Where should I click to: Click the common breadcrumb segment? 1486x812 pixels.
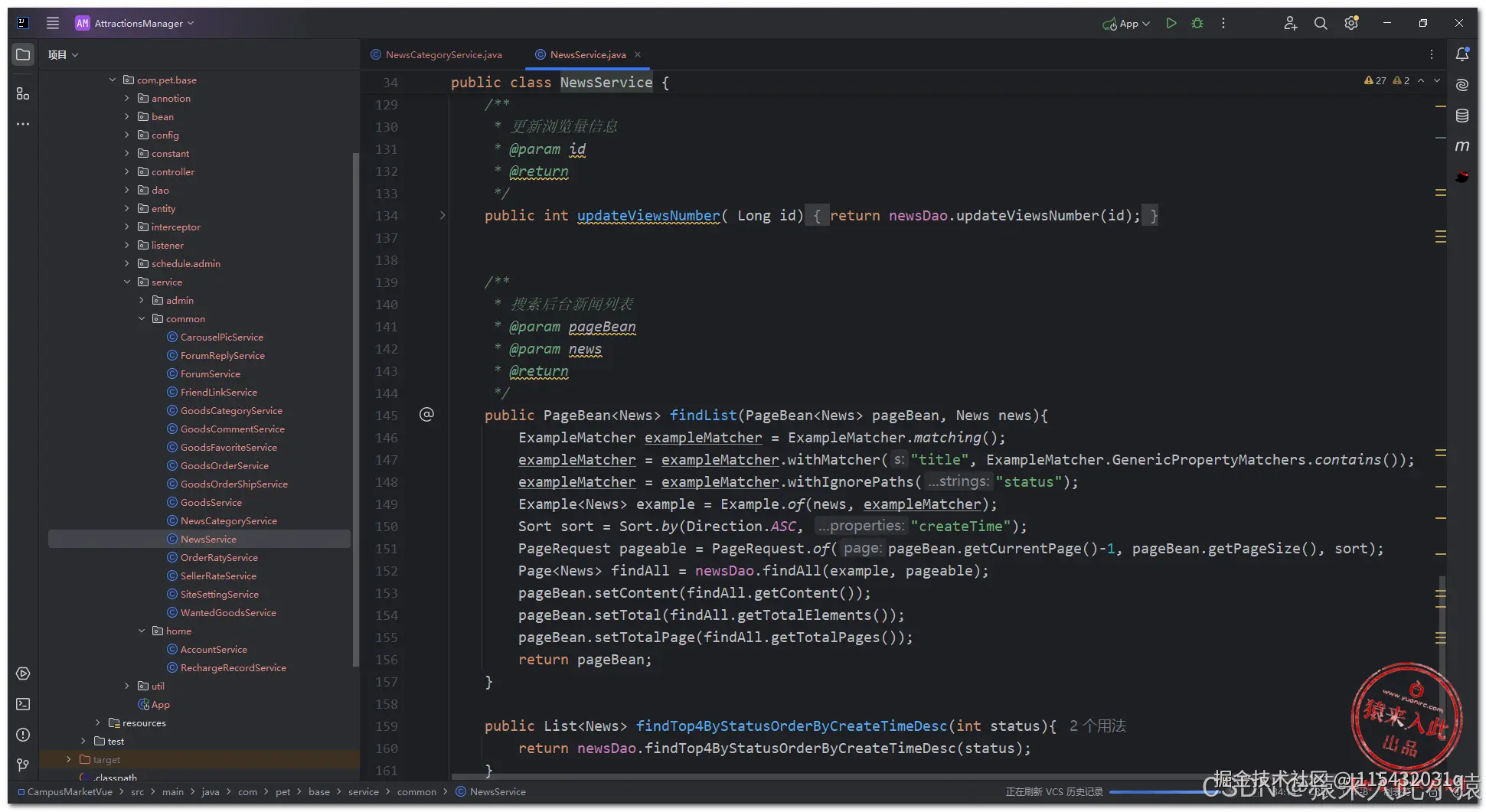[416, 791]
